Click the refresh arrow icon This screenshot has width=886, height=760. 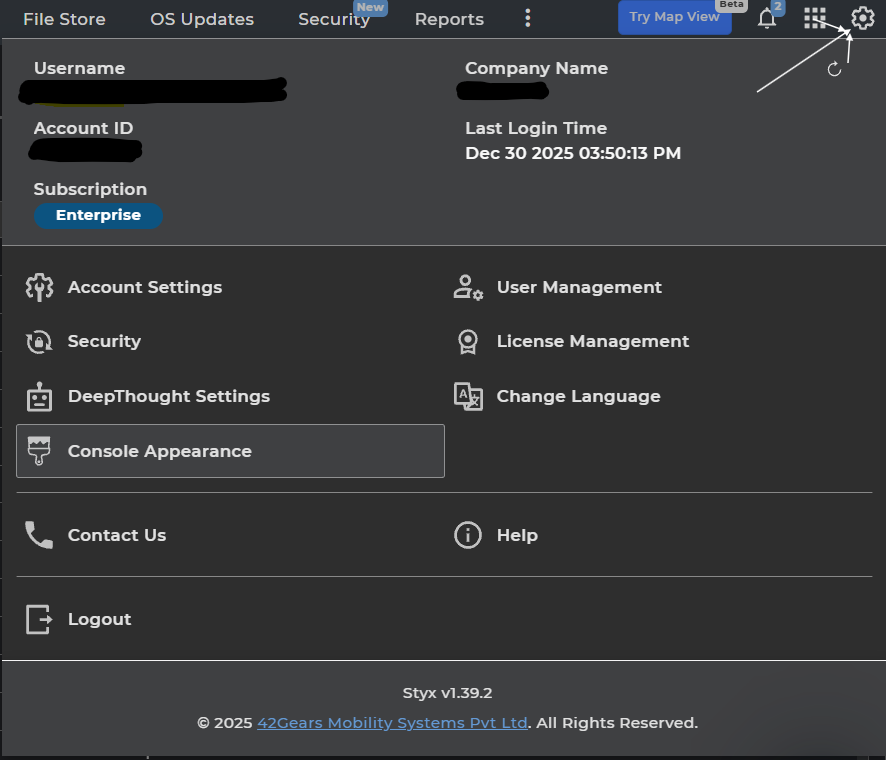pos(835,69)
